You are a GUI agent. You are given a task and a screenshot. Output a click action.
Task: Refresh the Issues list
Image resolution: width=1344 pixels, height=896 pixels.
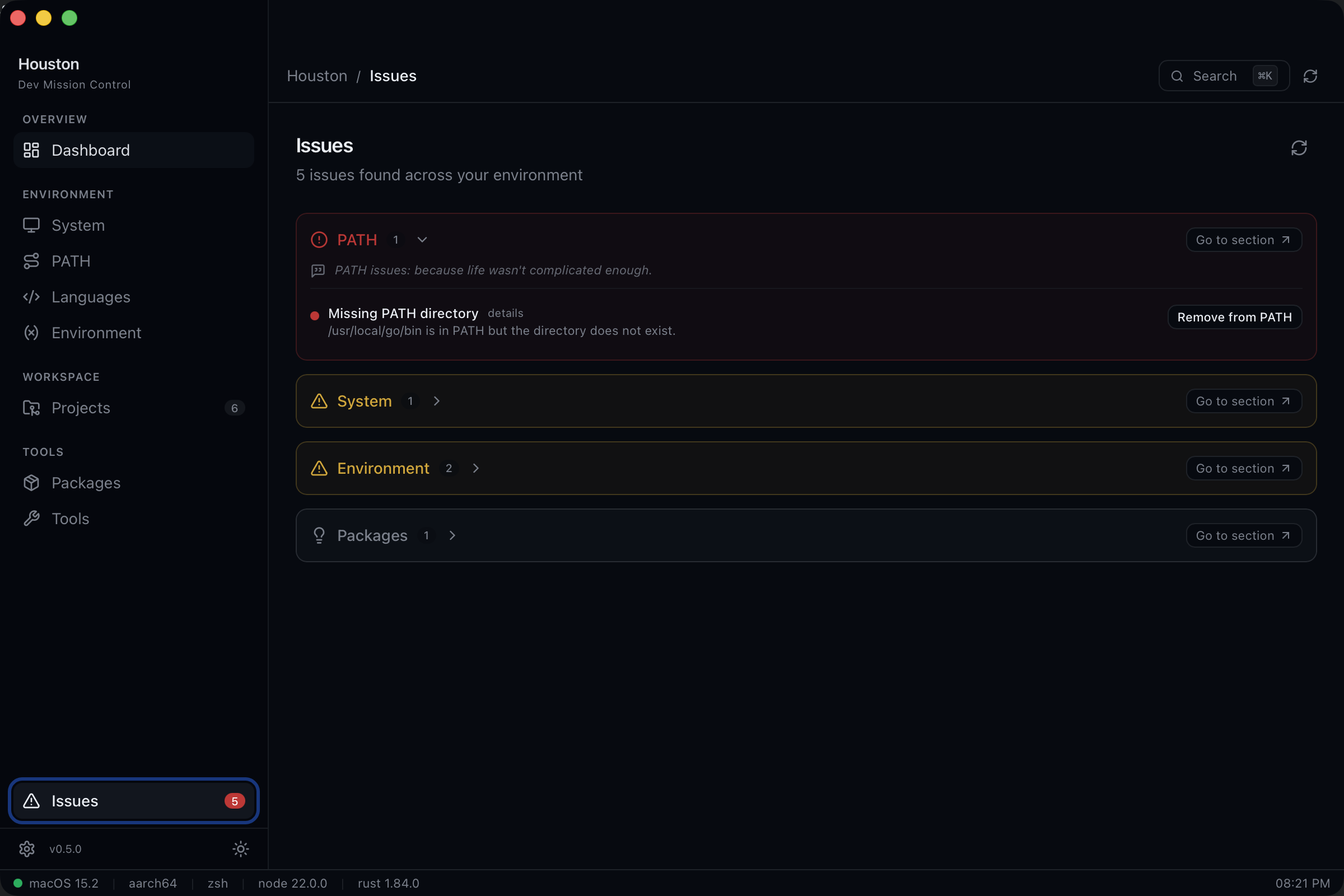coord(1299,147)
